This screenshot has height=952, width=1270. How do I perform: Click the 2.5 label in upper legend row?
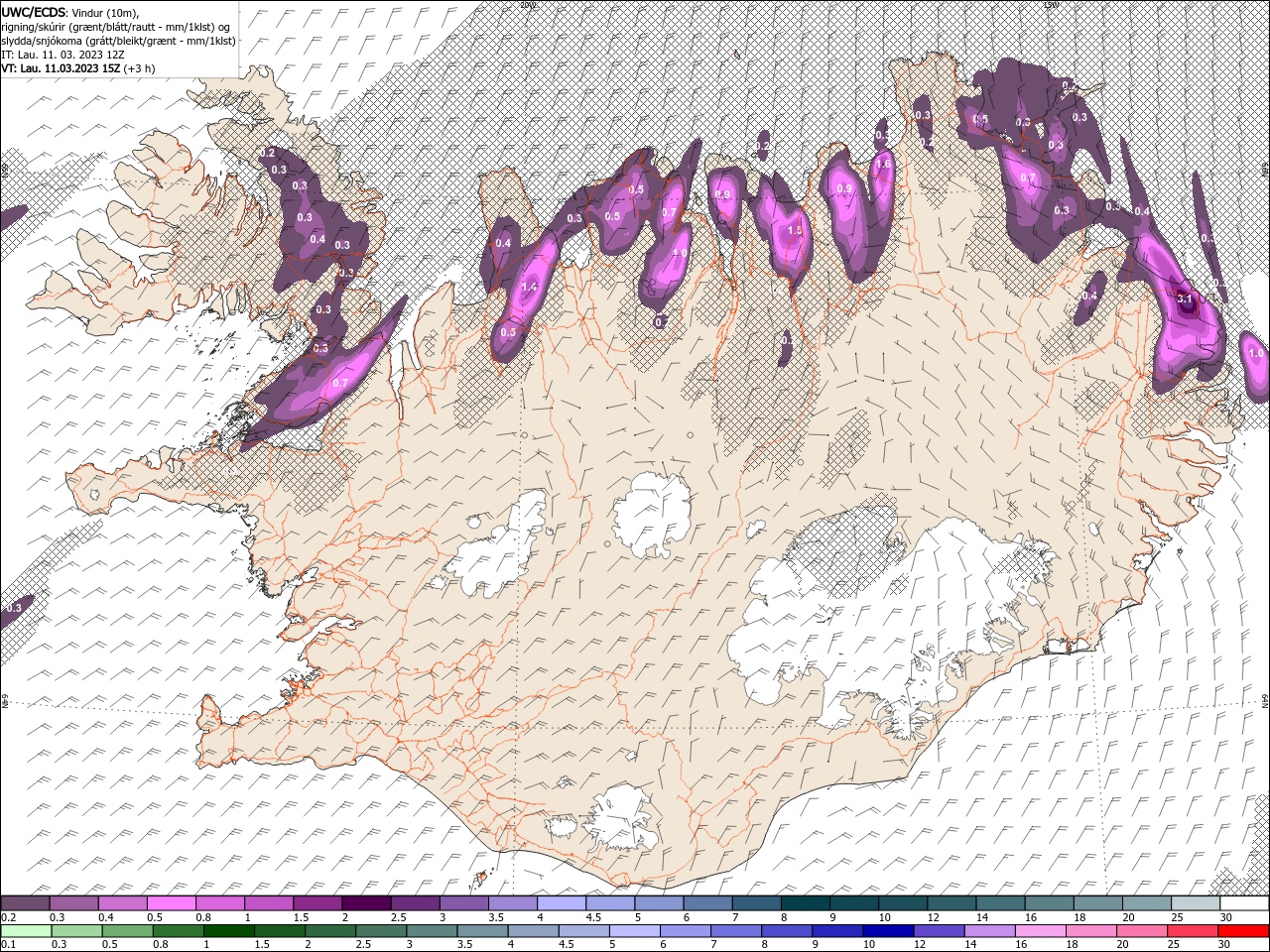point(399,917)
